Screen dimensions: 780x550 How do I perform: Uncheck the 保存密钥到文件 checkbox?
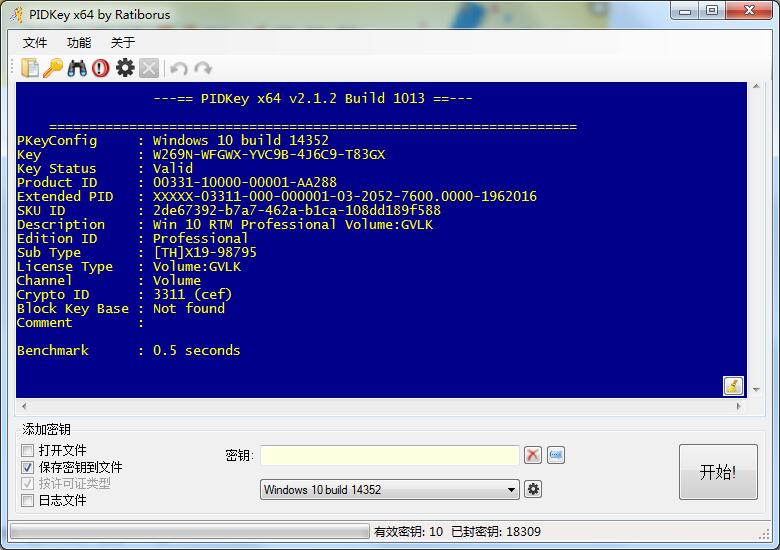pyautogui.click(x=28, y=467)
